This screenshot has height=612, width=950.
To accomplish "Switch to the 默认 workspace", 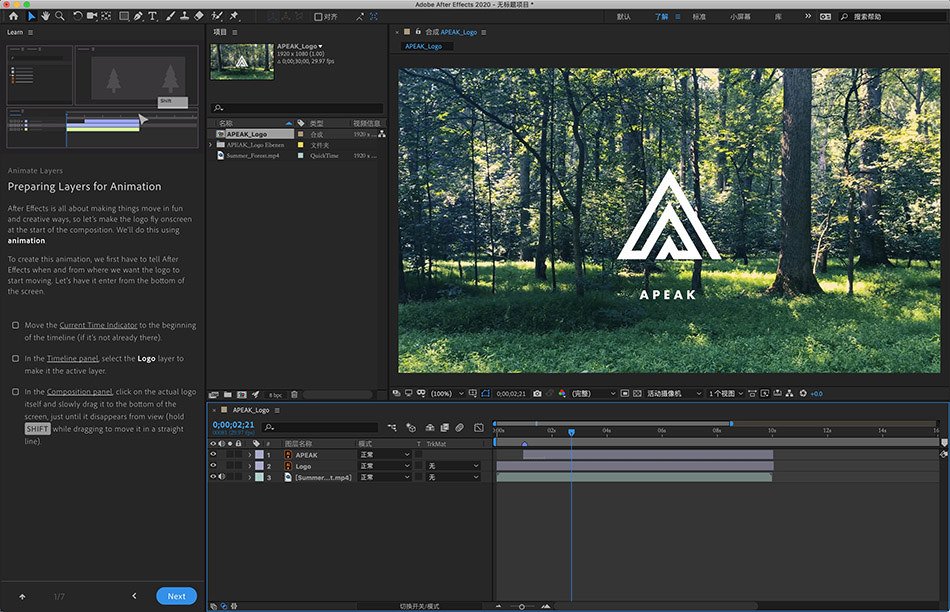I will [623, 17].
